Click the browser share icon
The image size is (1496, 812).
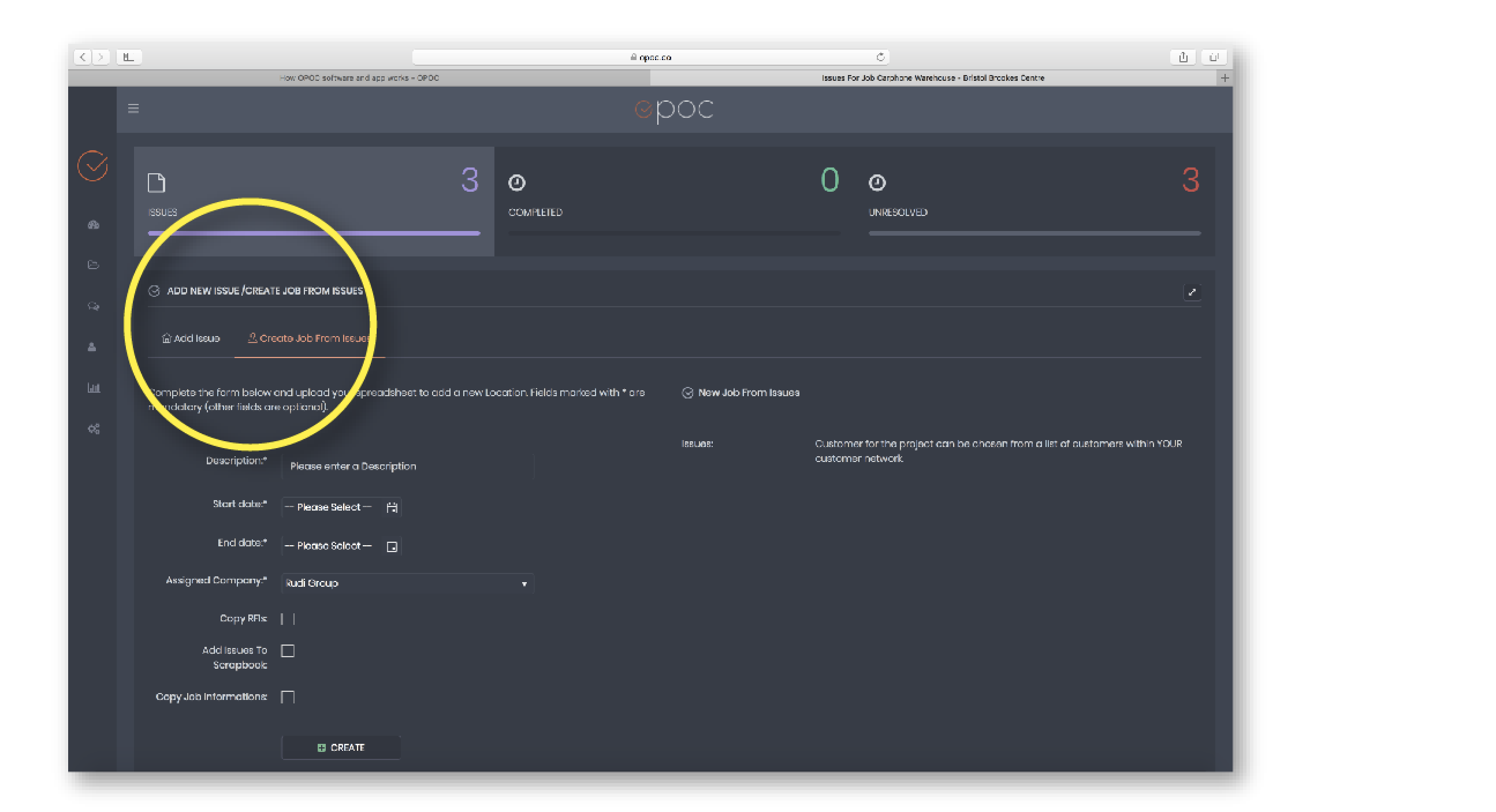pyautogui.click(x=1183, y=57)
